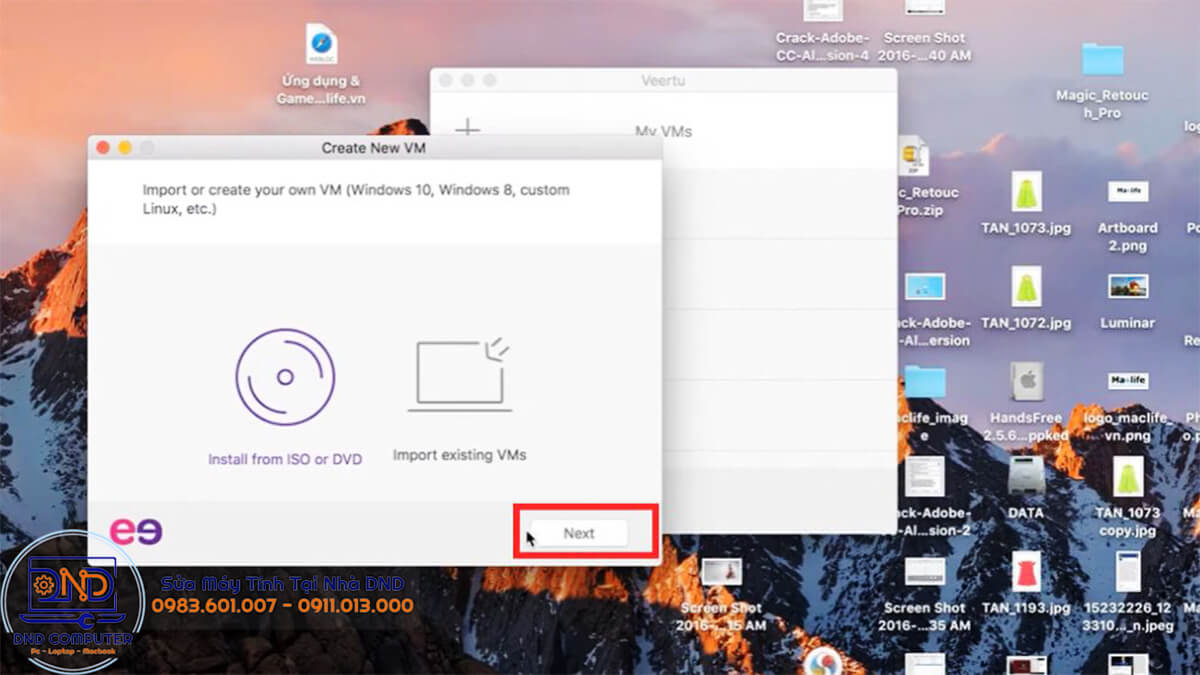The width and height of the screenshot is (1200, 675).
Task: Select the Artboard 2.png desktop file
Action: (1128, 191)
